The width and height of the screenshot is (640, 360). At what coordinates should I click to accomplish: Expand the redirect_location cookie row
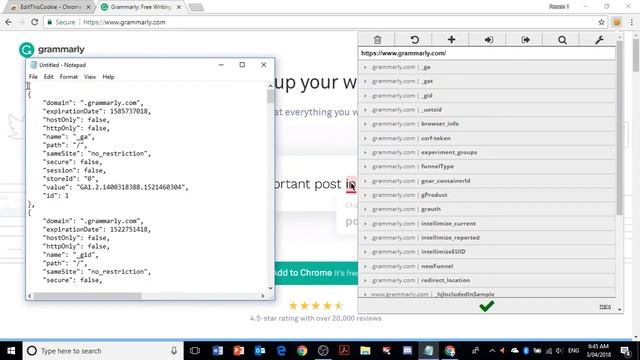click(487, 280)
